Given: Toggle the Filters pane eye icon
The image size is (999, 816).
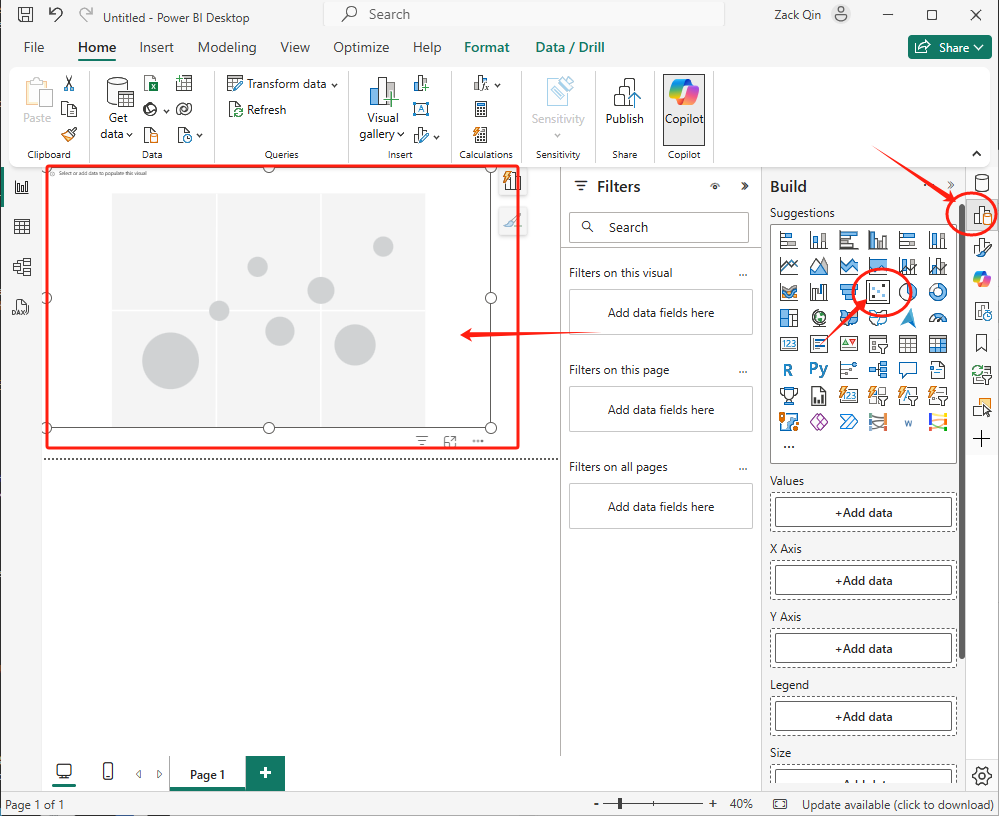Looking at the screenshot, I should (x=715, y=187).
